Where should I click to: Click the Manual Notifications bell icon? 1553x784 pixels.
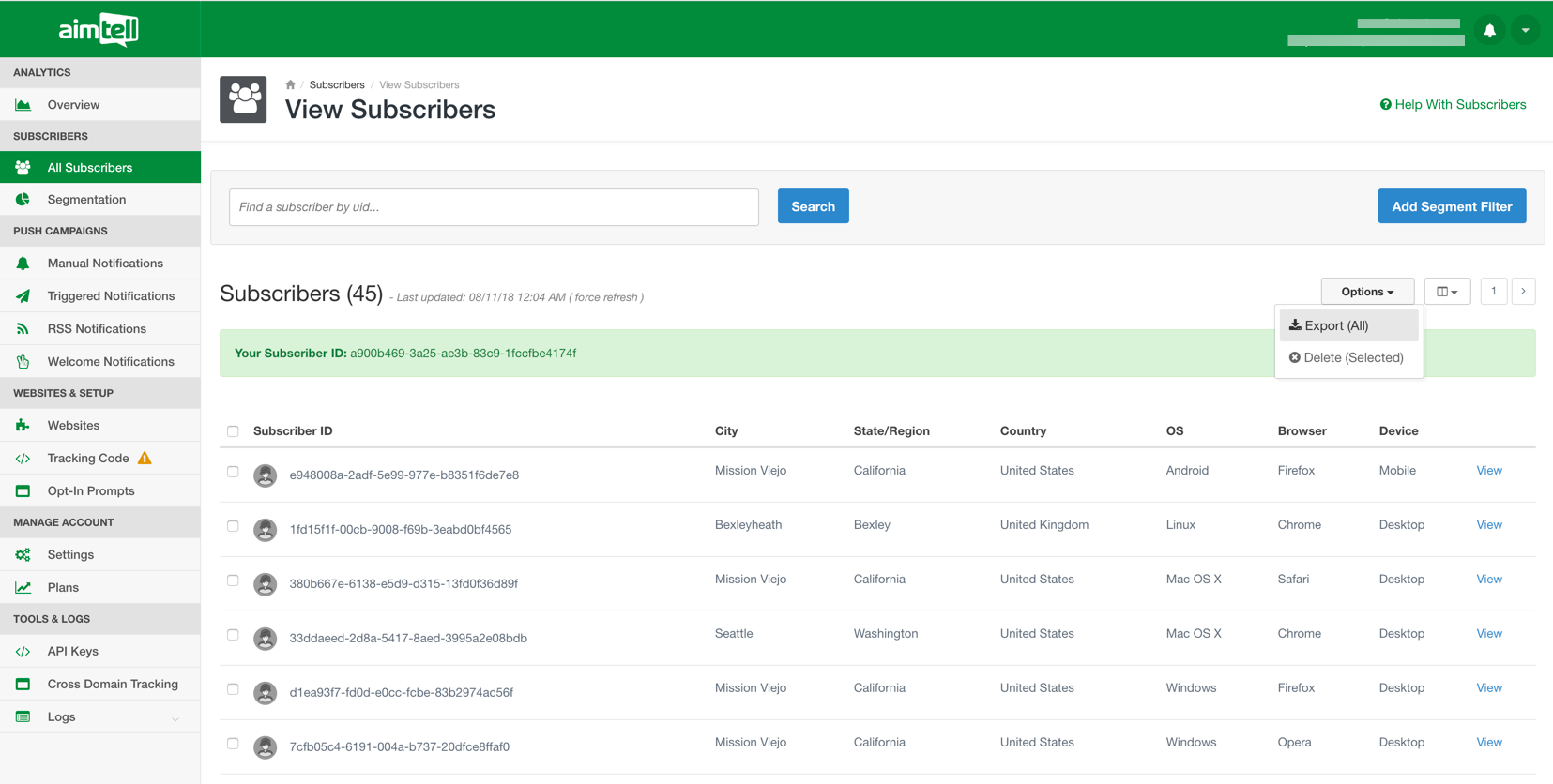click(23, 264)
